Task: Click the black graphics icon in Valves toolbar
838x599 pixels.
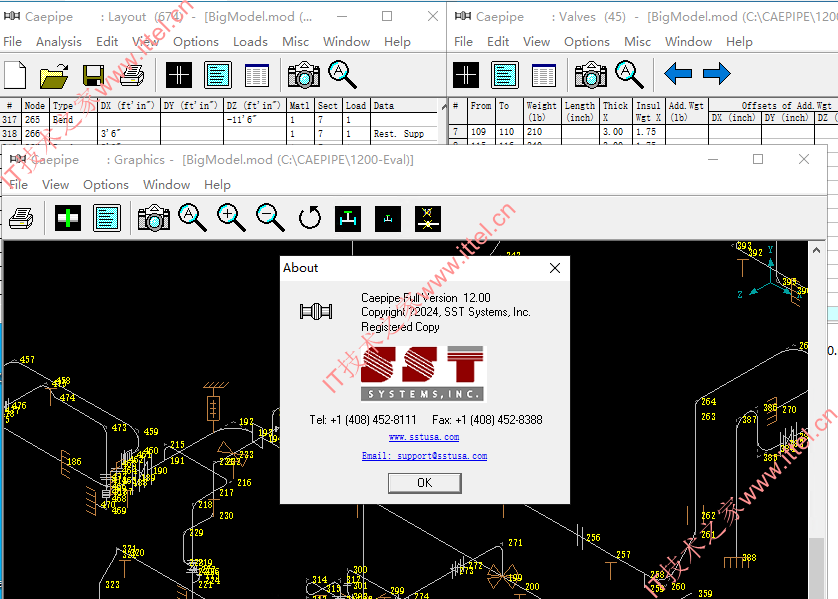Action: pos(466,75)
